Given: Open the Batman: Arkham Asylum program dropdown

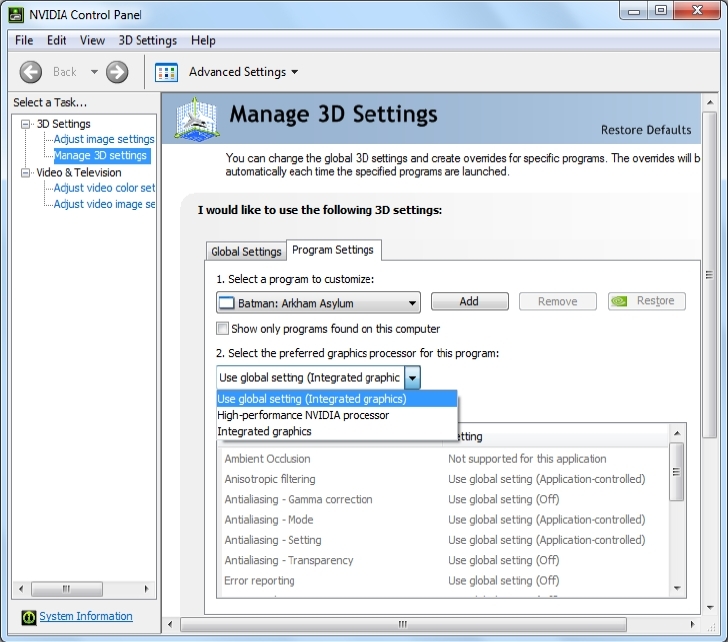Looking at the screenshot, I should coord(318,303).
